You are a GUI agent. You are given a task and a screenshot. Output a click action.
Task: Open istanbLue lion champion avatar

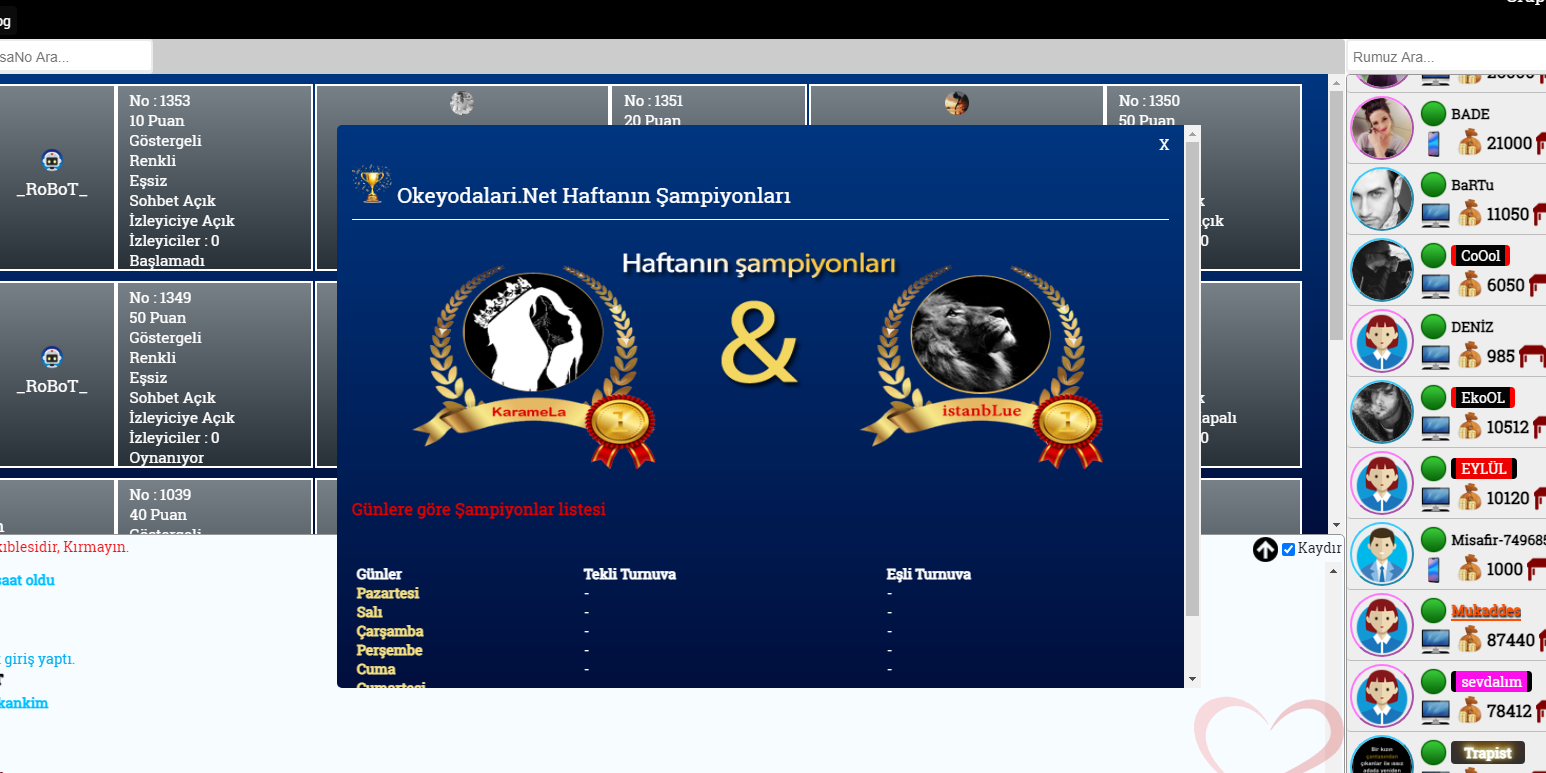point(980,334)
